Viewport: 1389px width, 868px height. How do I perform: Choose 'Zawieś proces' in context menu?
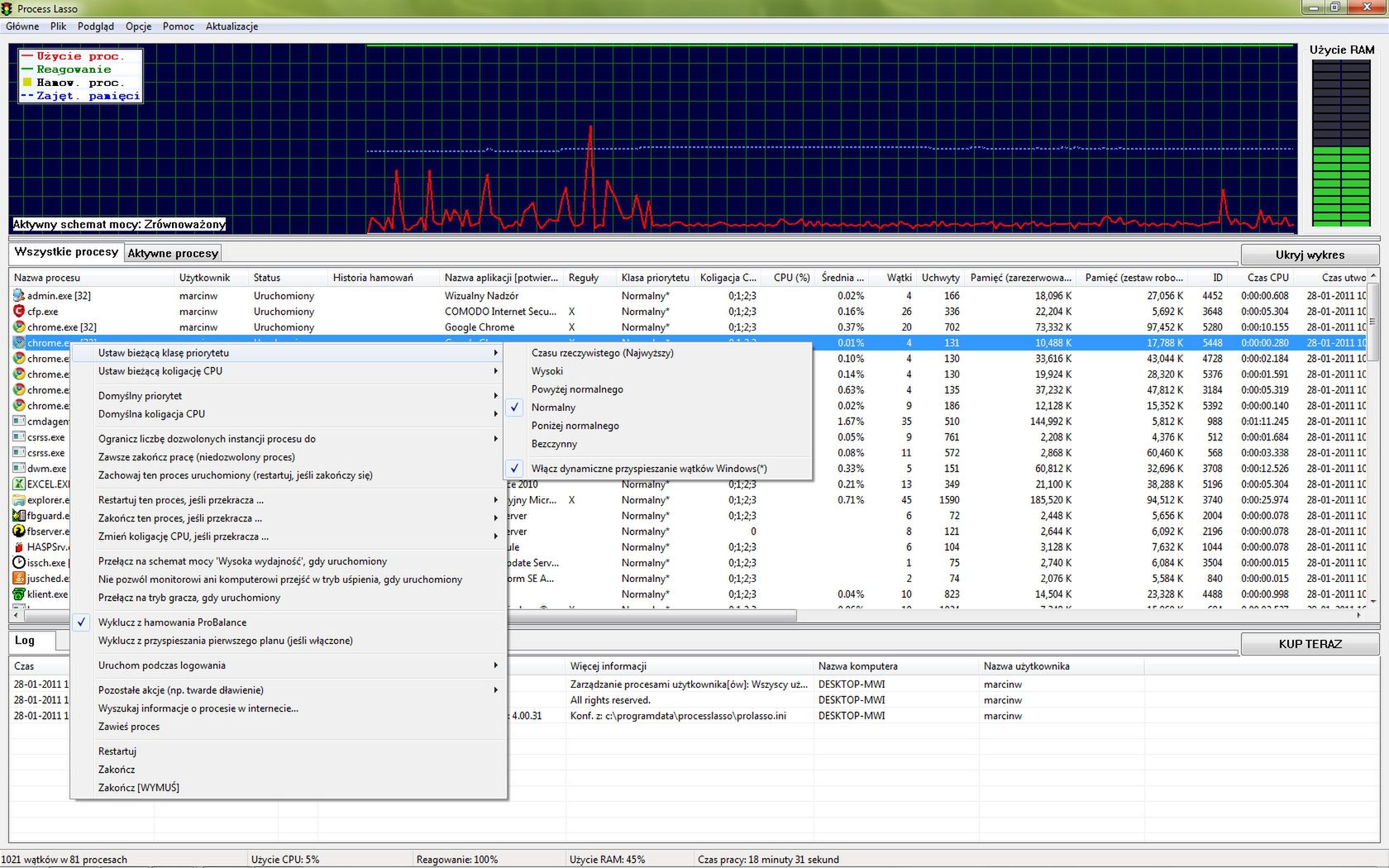289,727
